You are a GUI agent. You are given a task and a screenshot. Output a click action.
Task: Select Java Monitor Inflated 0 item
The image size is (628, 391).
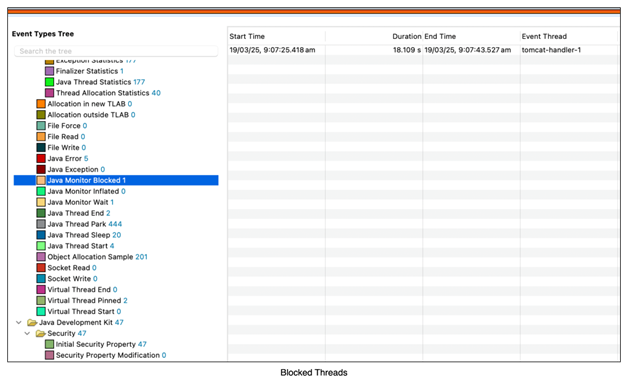pos(87,191)
